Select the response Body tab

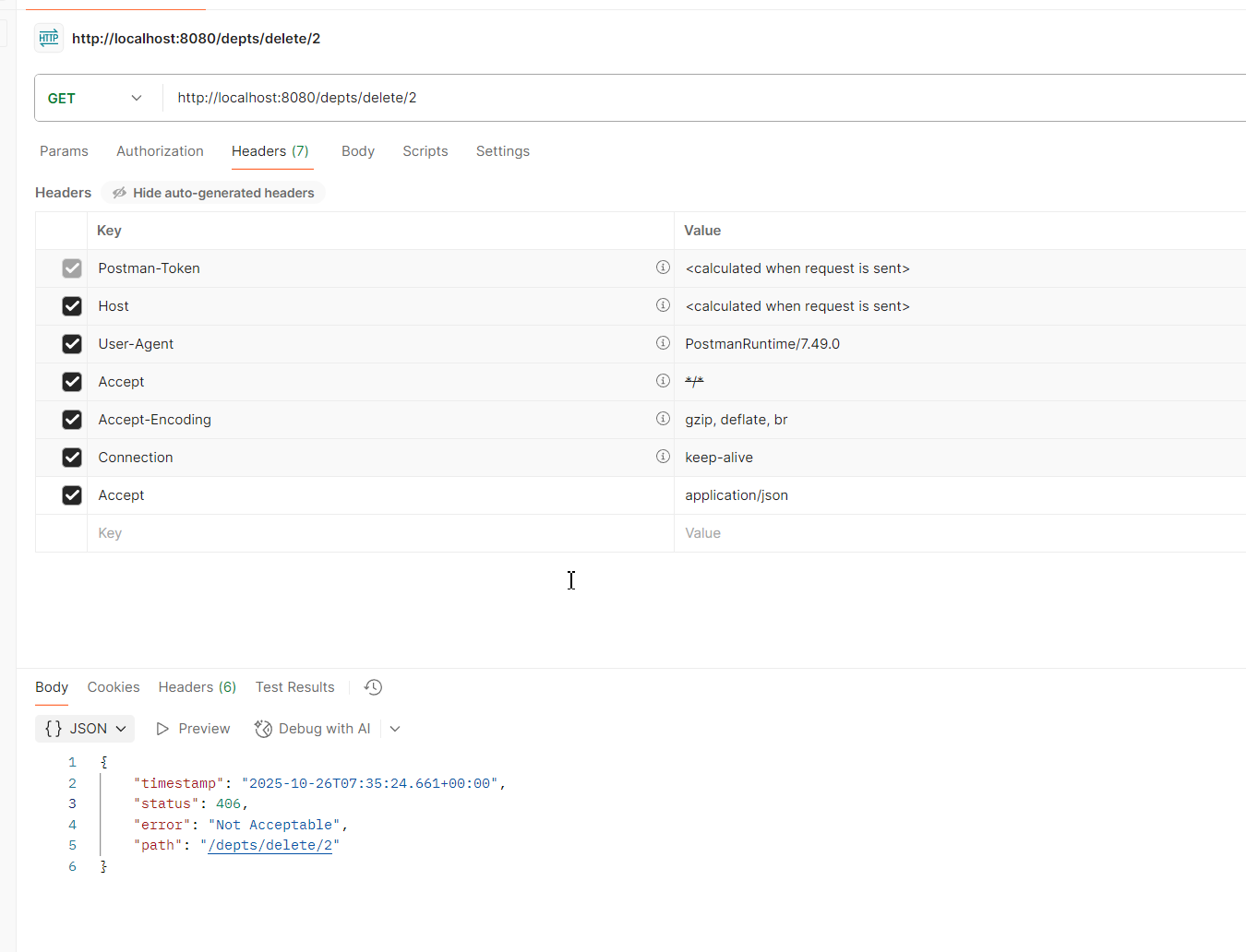pyautogui.click(x=52, y=687)
